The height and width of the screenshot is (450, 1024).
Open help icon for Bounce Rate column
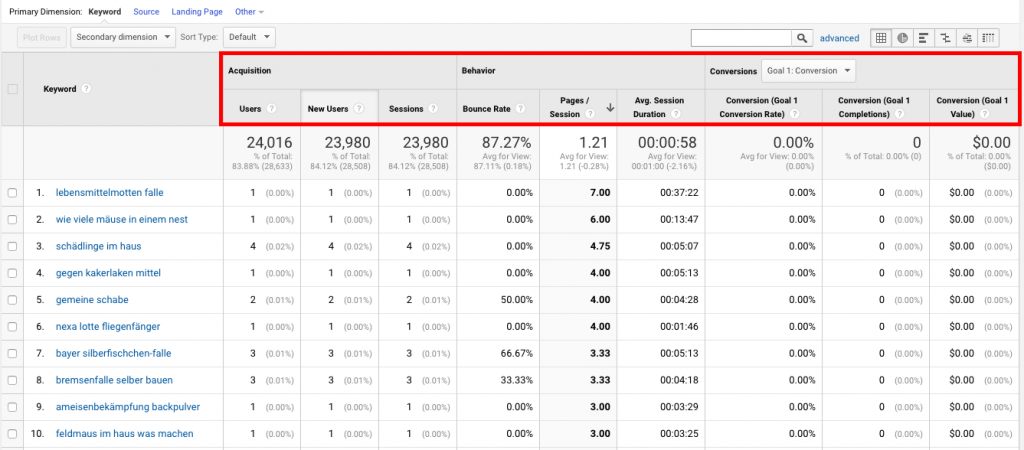click(x=520, y=109)
